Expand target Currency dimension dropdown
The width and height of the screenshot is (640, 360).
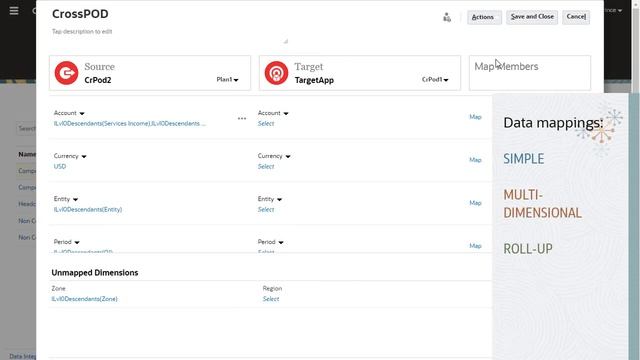(x=288, y=156)
